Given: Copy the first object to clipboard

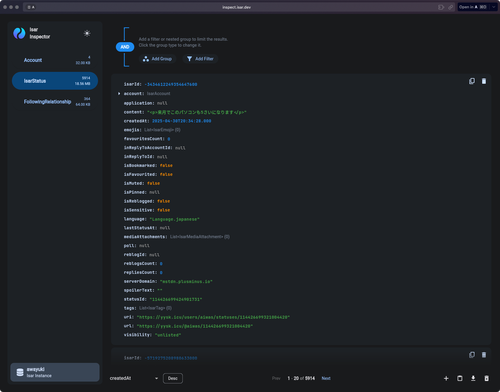Looking at the screenshot, I should 472,81.
